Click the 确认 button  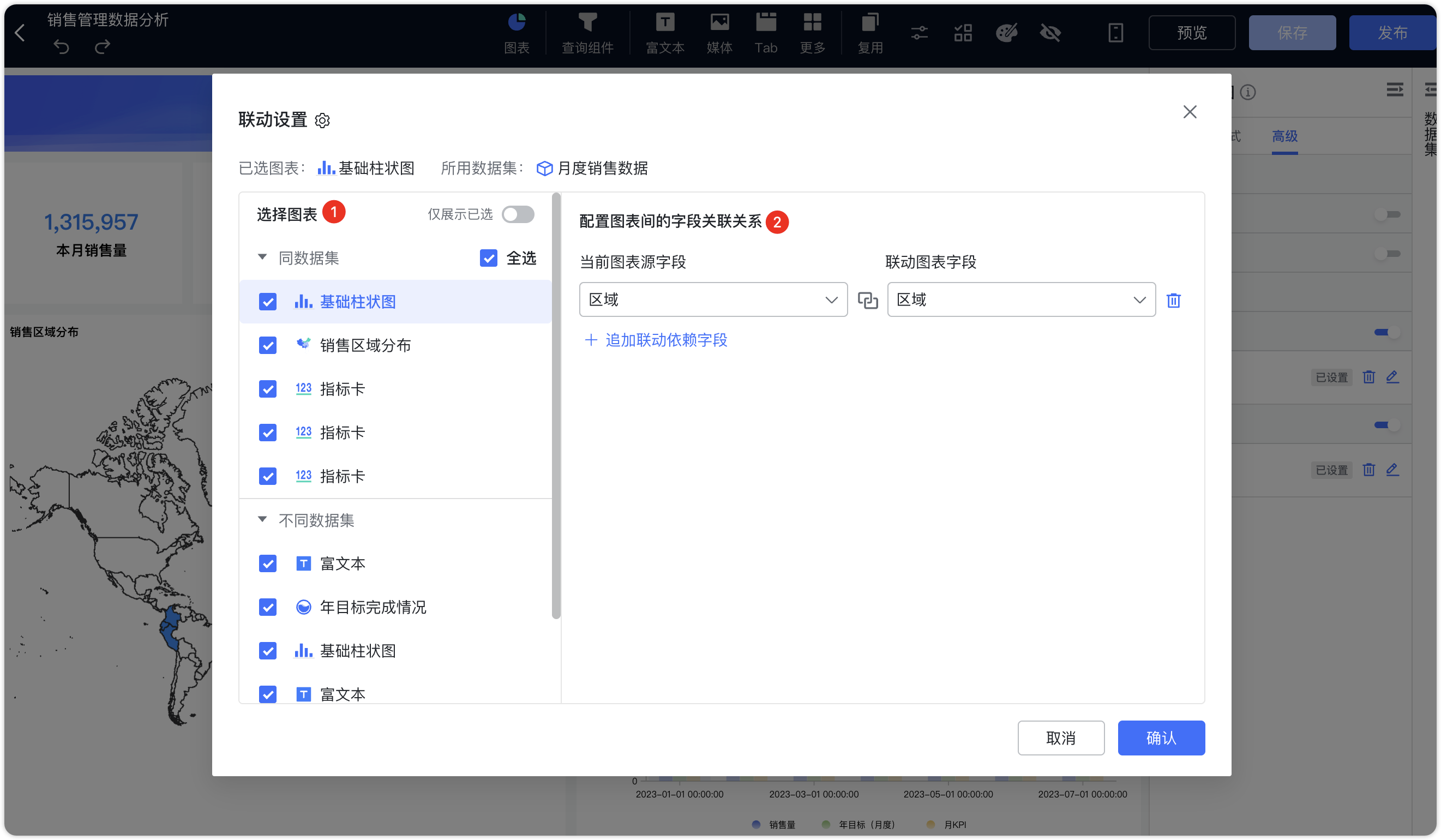1160,737
